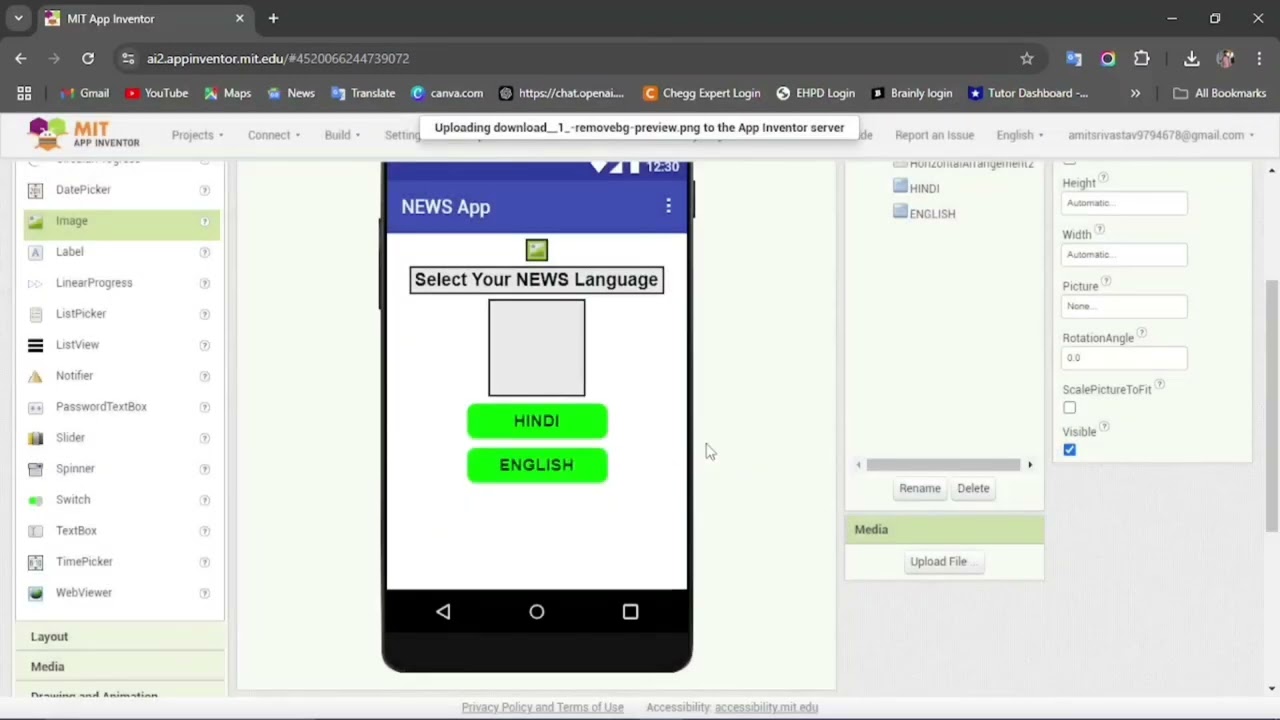Reload the browser page
The width and height of the screenshot is (1280, 720).
[88, 59]
